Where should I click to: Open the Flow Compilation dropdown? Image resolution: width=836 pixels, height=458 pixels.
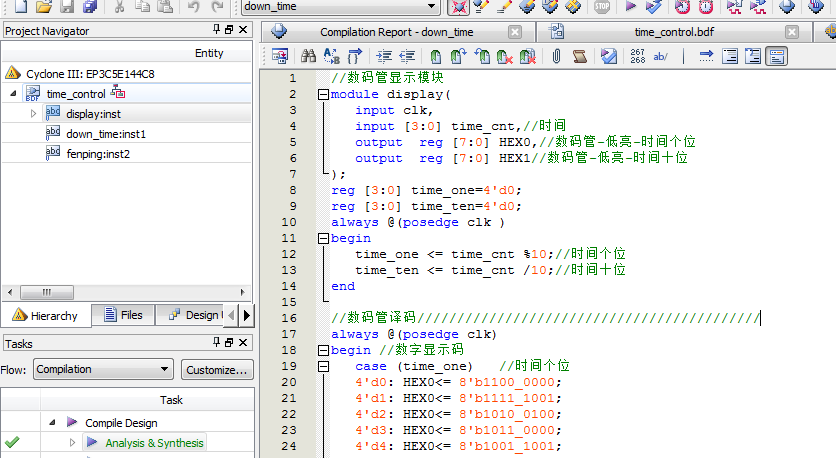point(164,369)
